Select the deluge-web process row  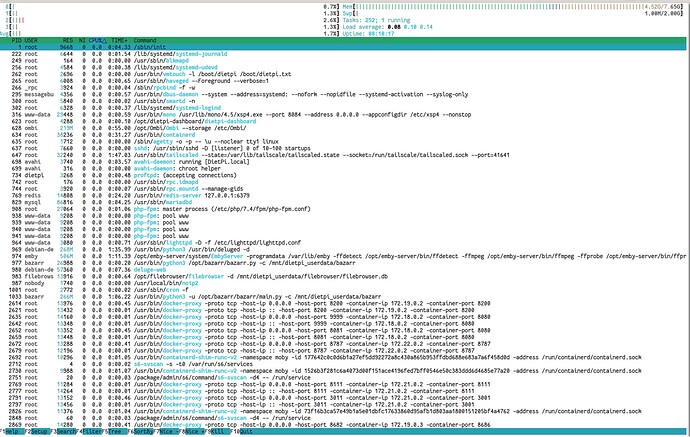tap(345, 270)
